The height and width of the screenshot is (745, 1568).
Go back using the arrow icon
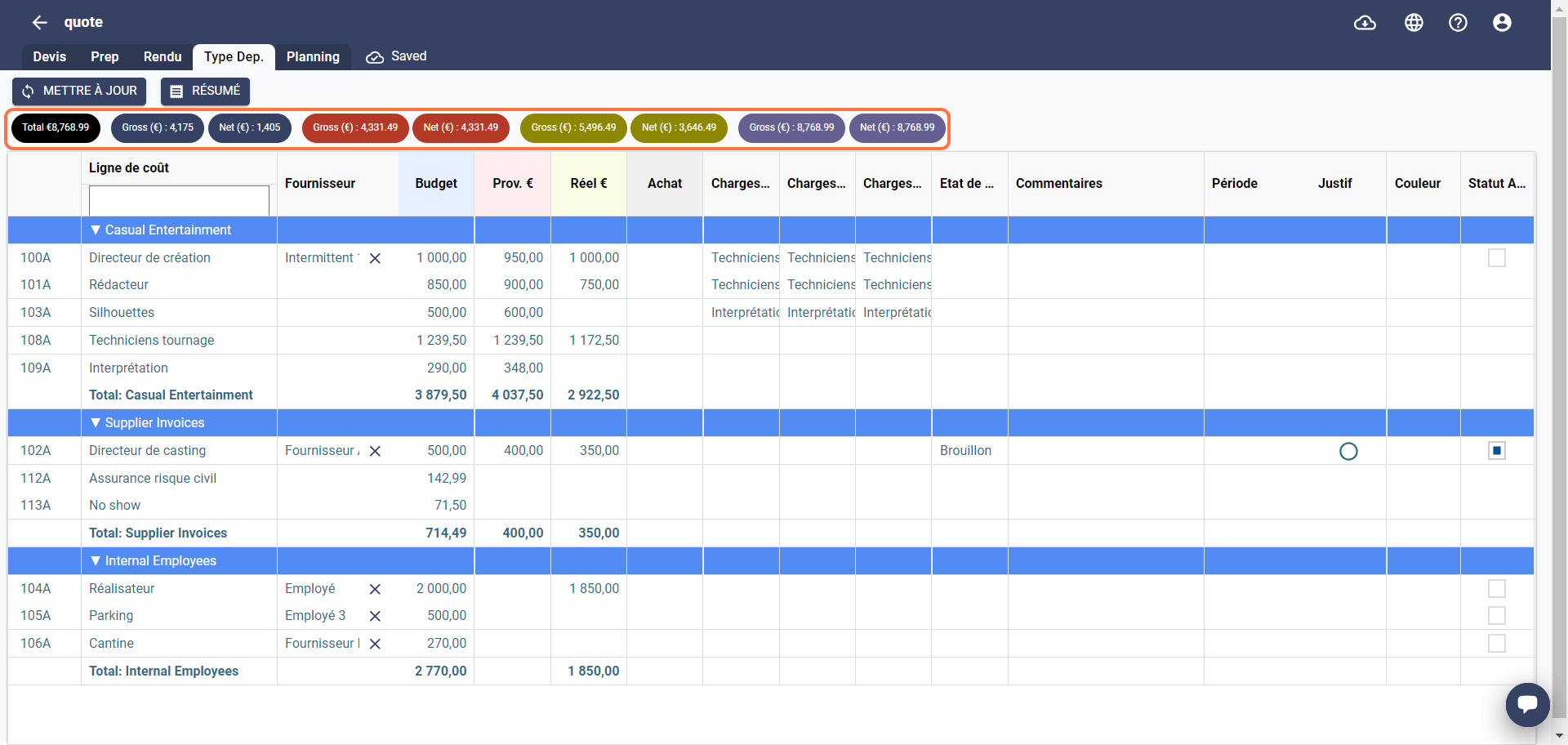click(x=39, y=22)
